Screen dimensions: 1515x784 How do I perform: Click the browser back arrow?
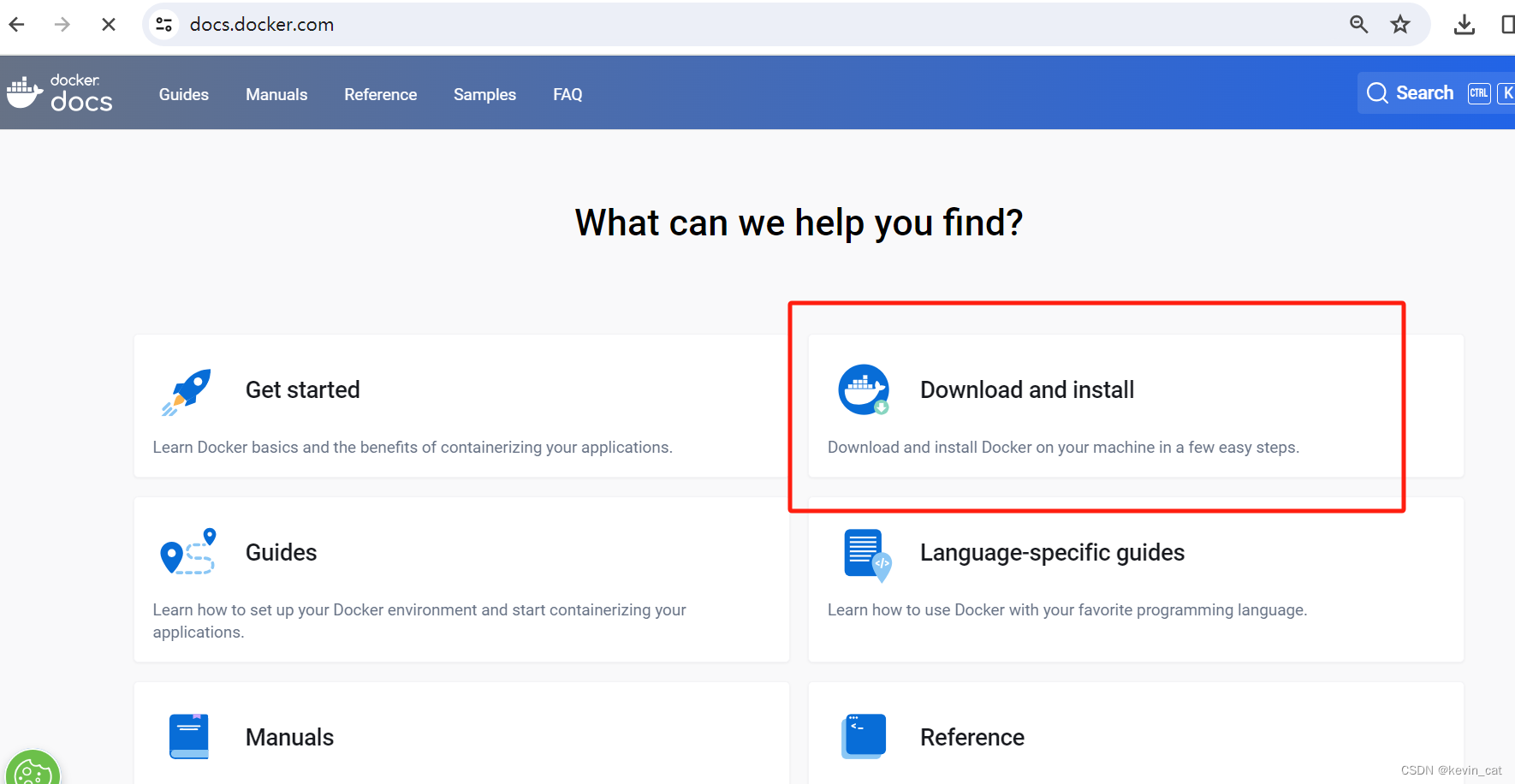pyautogui.click(x=16, y=25)
